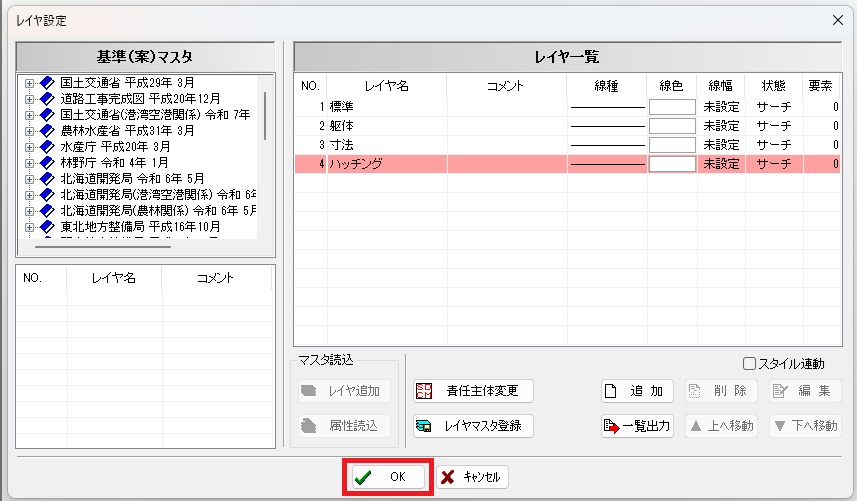The width and height of the screenshot is (857, 501).
Task: Select the 北海道開発局 令和 6年 5月 tree item
Action: 132,179
